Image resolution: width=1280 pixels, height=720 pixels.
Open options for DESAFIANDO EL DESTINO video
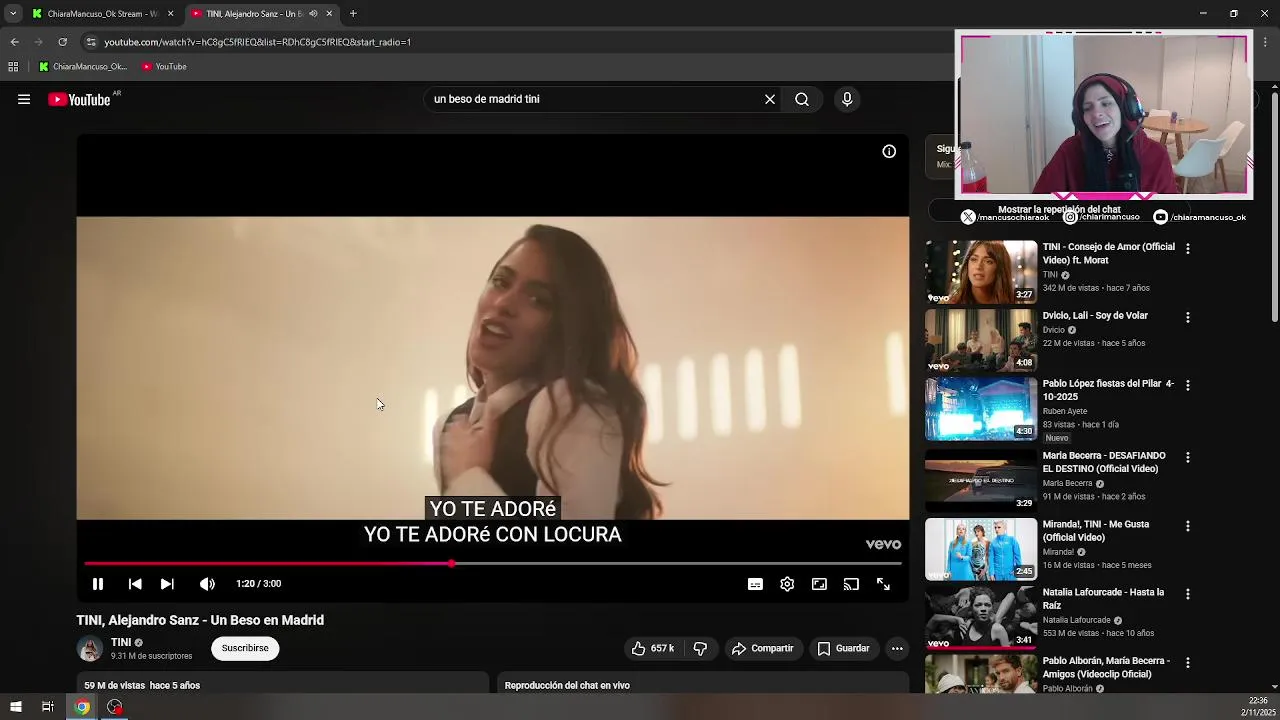(1188, 457)
